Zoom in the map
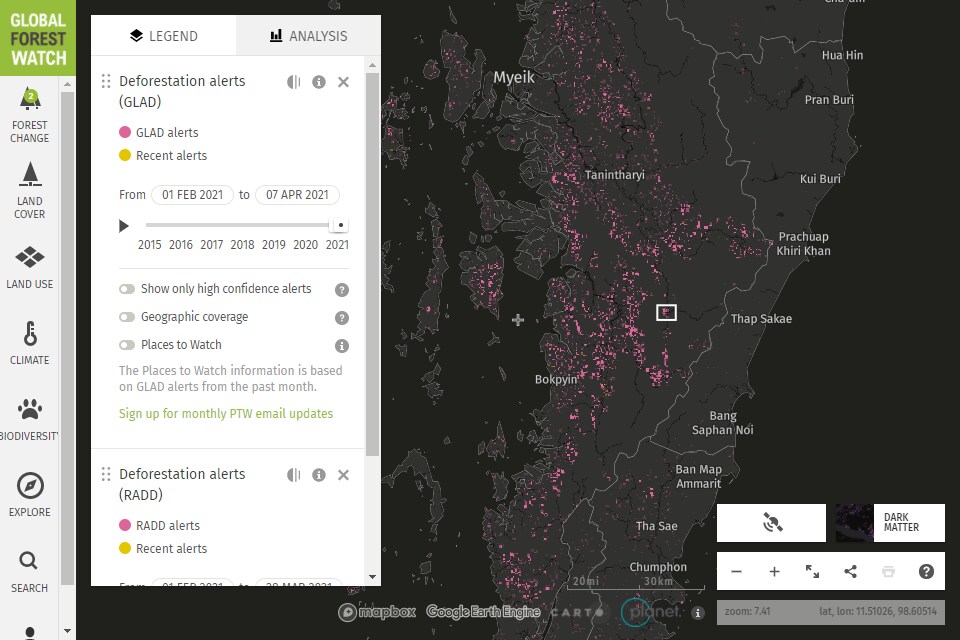The height and width of the screenshot is (640, 960). (x=774, y=571)
